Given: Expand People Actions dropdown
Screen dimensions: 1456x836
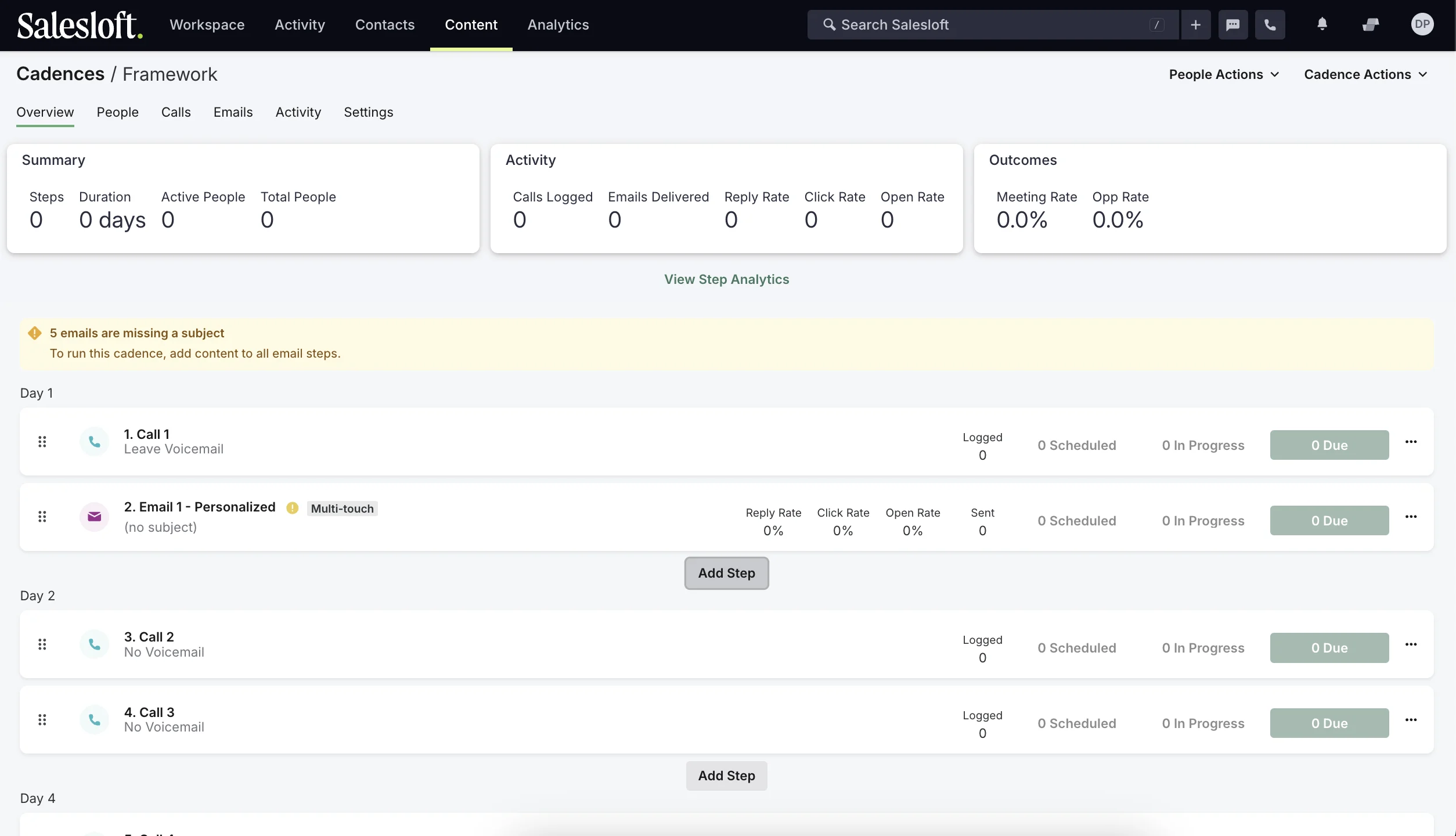Looking at the screenshot, I should click(1224, 74).
